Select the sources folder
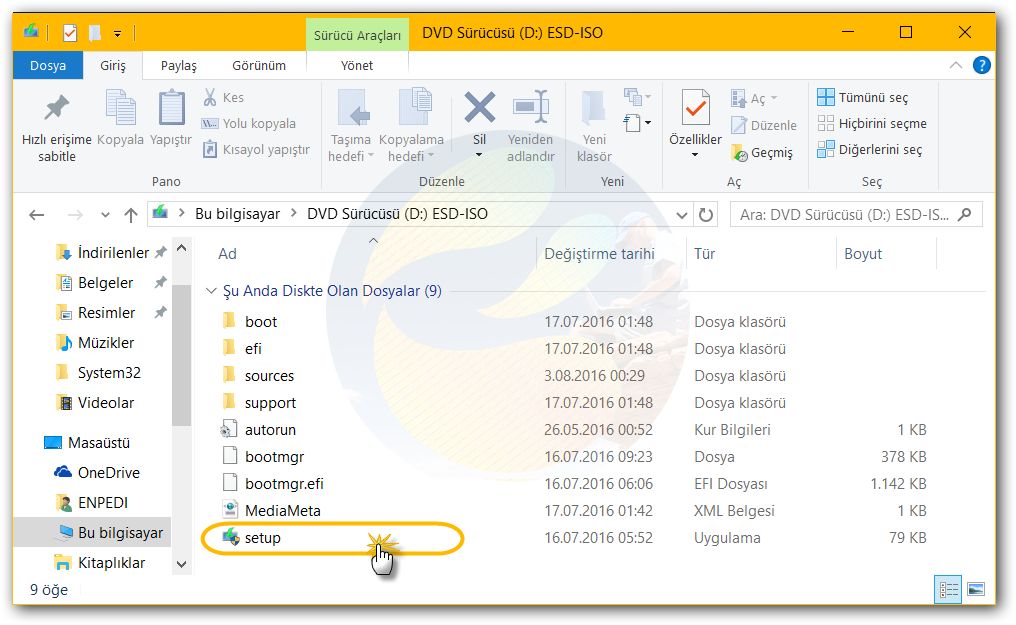Viewport: 1016px width, 625px height. [269, 376]
